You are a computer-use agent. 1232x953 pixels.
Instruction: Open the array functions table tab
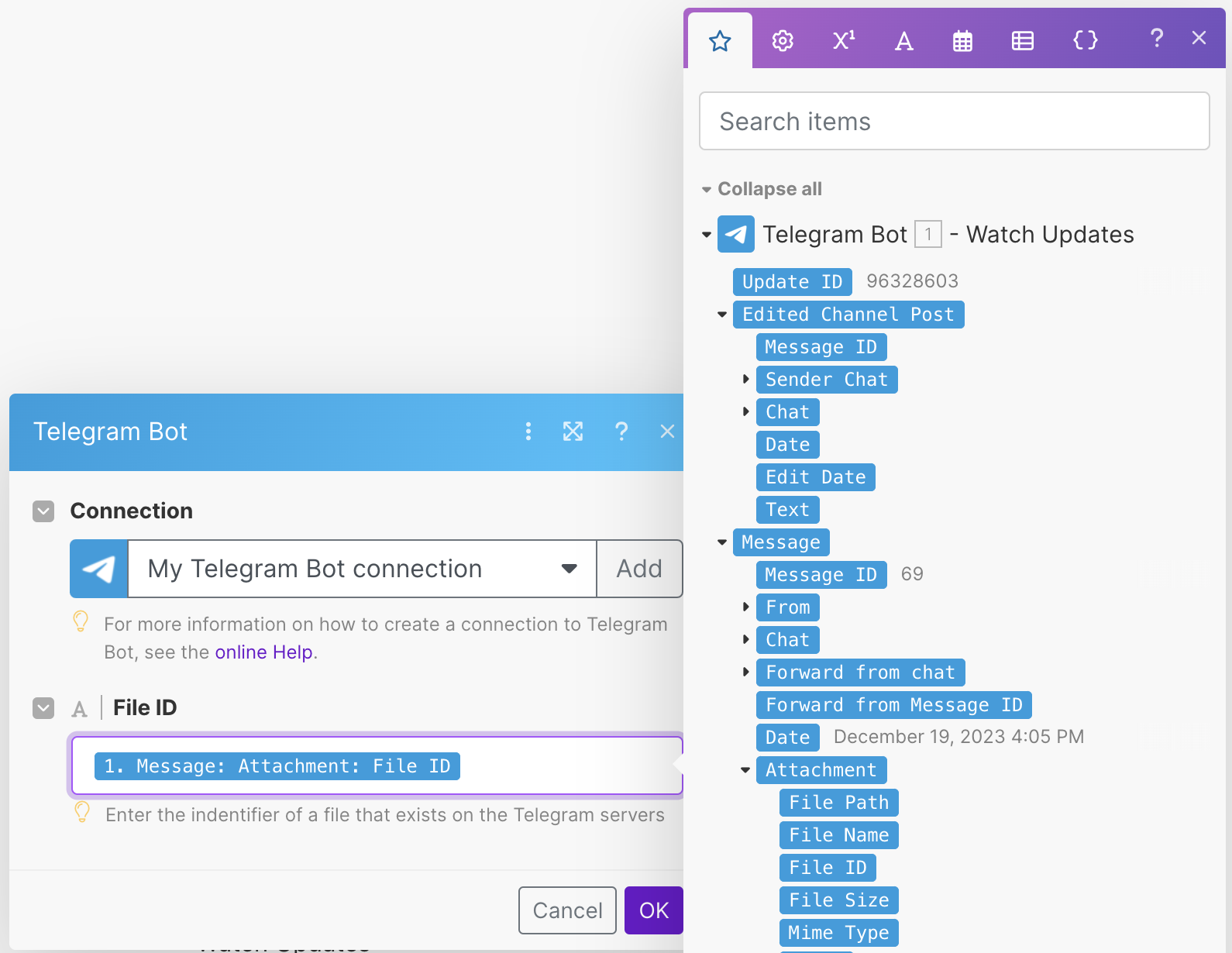(1023, 41)
